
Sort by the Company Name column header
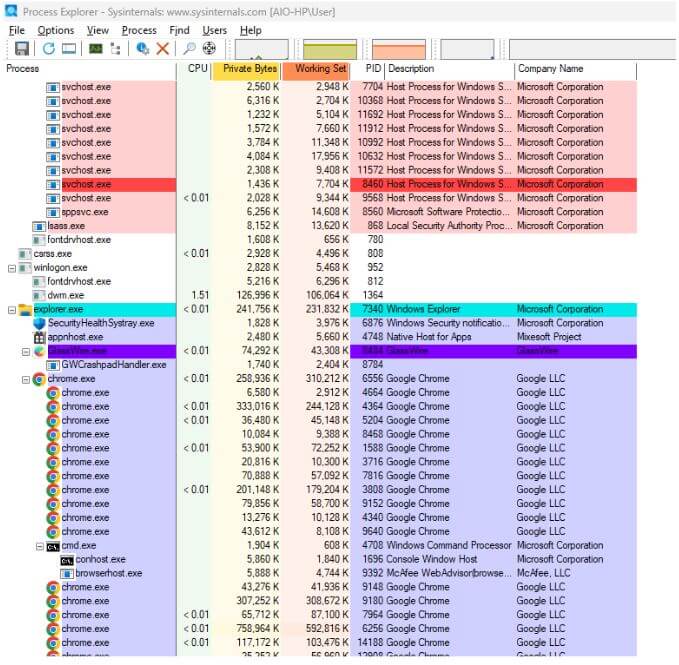(576, 69)
